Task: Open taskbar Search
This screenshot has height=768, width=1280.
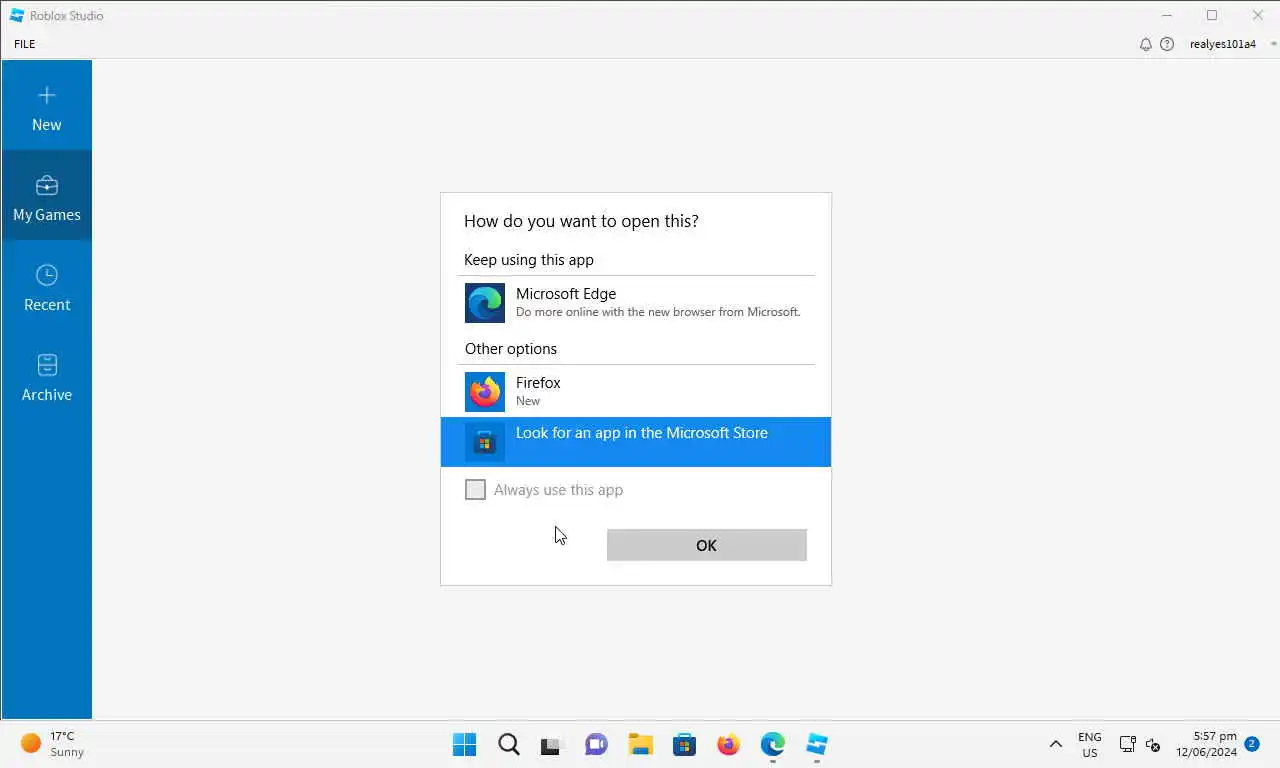Action: [509, 745]
